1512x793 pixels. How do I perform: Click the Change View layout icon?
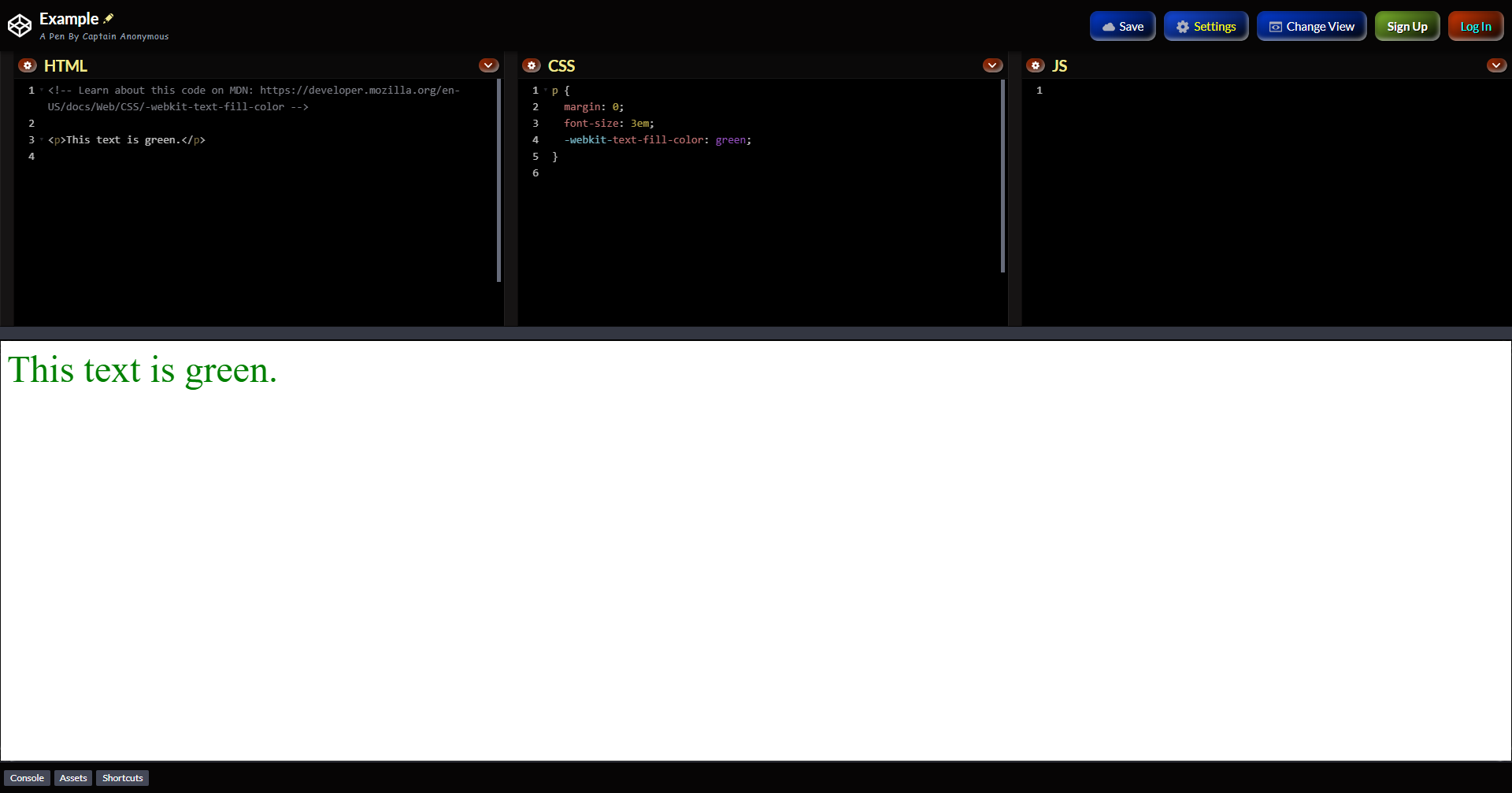(x=1274, y=26)
